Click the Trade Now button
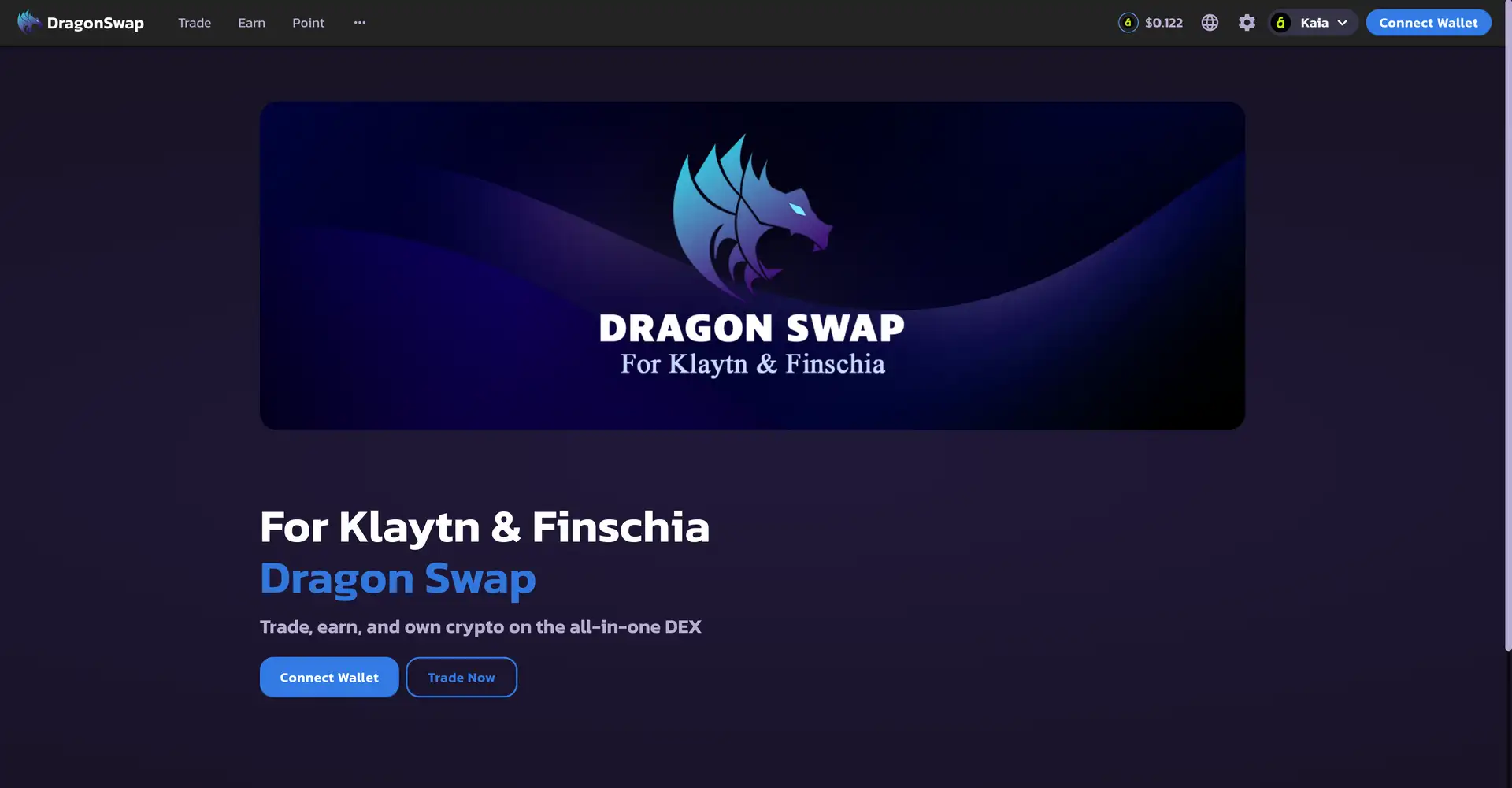1512x788 pixels. pyautogui.click(x=461, y=677)
